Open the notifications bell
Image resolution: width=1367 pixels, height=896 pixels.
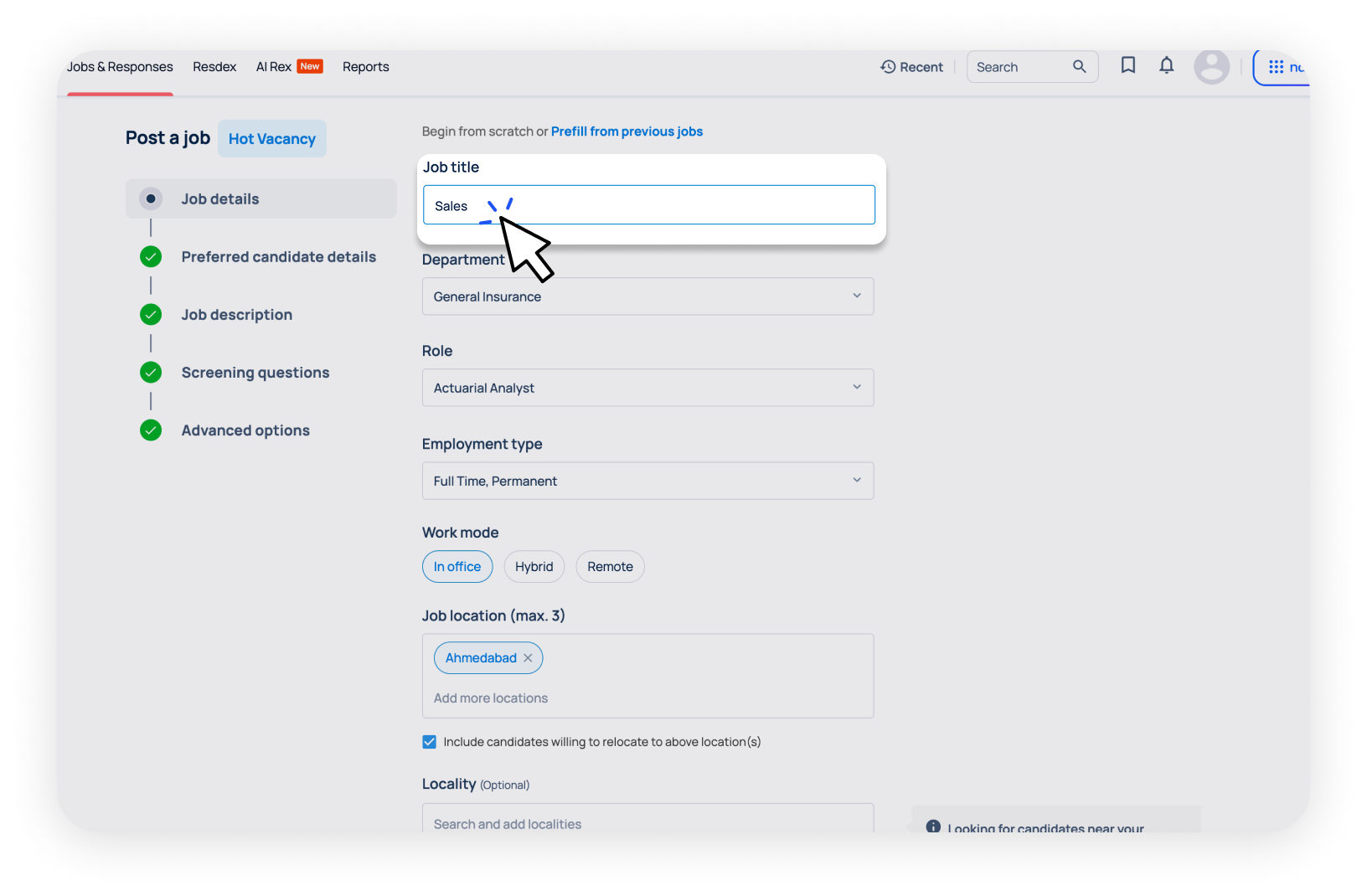(x=1166, y=65)
